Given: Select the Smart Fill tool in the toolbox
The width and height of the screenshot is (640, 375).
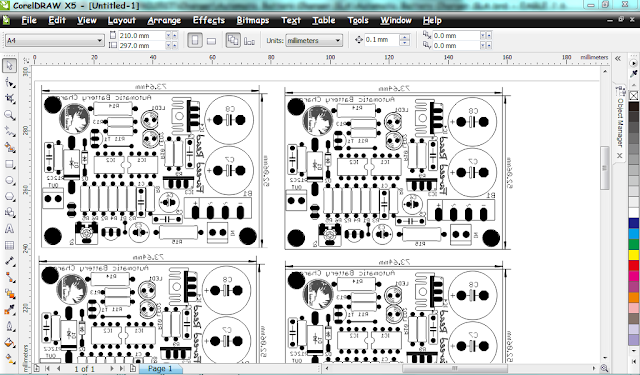Looking at the screenshot, I should (x=9, y=148).
